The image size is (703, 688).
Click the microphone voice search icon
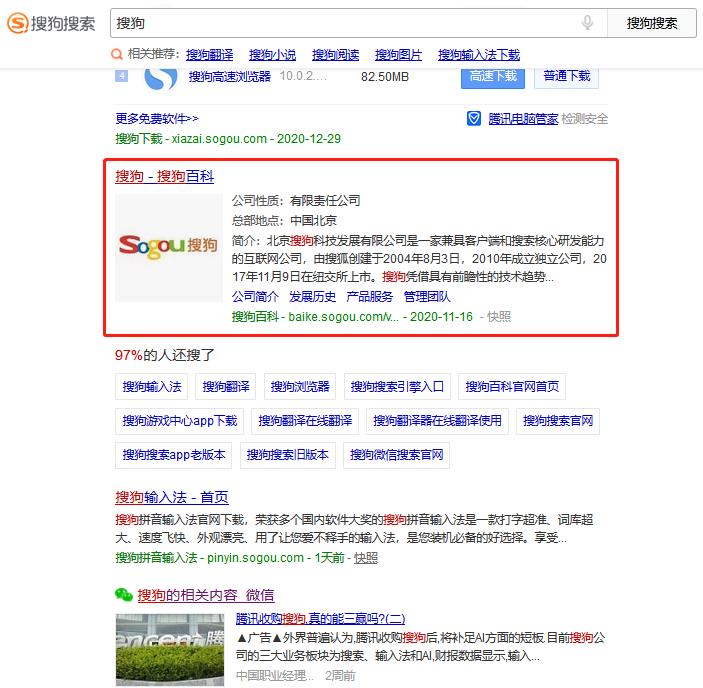pyautogui.click(x=587, y=22)
